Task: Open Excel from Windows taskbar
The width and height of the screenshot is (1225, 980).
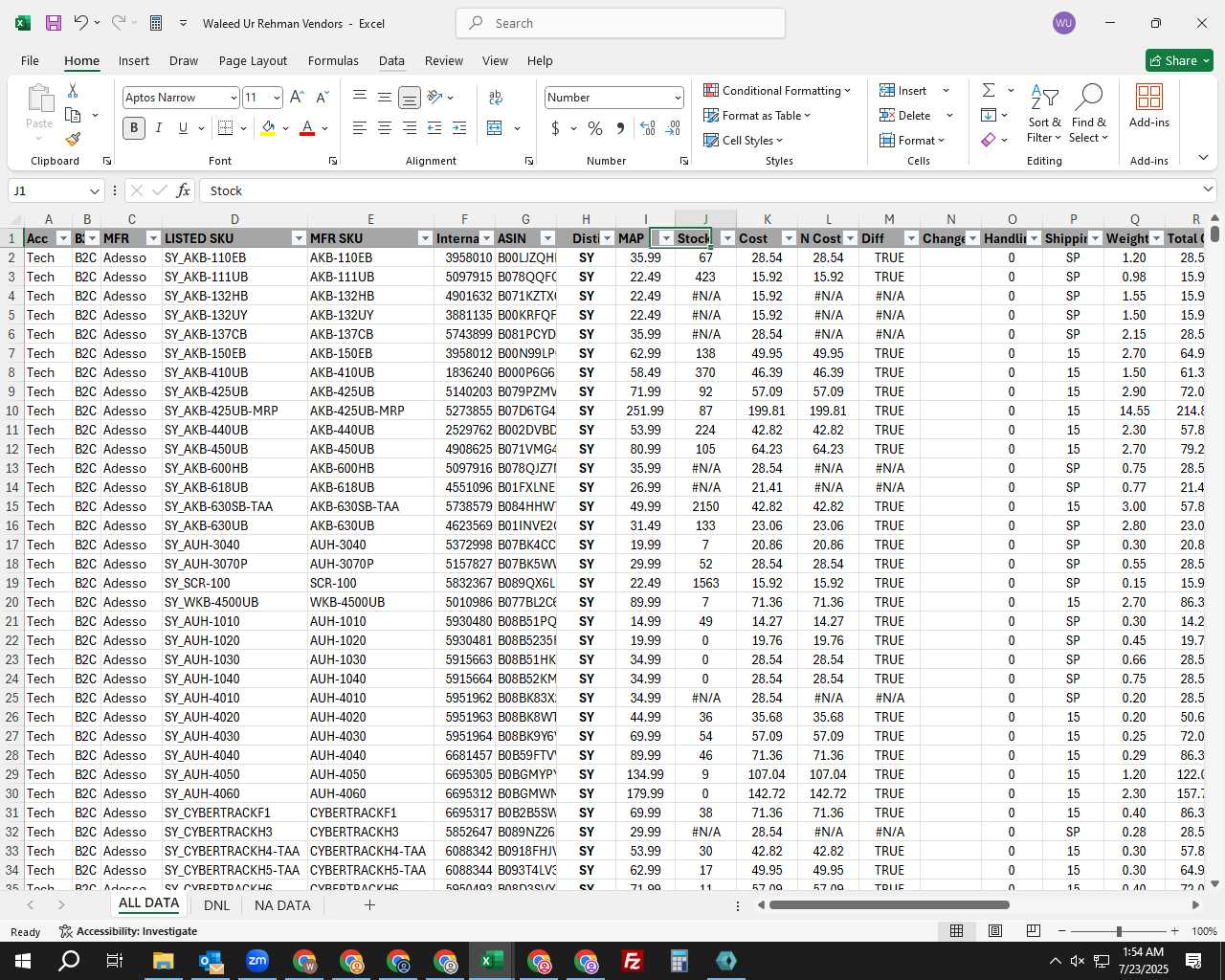Action: point(492,961)
